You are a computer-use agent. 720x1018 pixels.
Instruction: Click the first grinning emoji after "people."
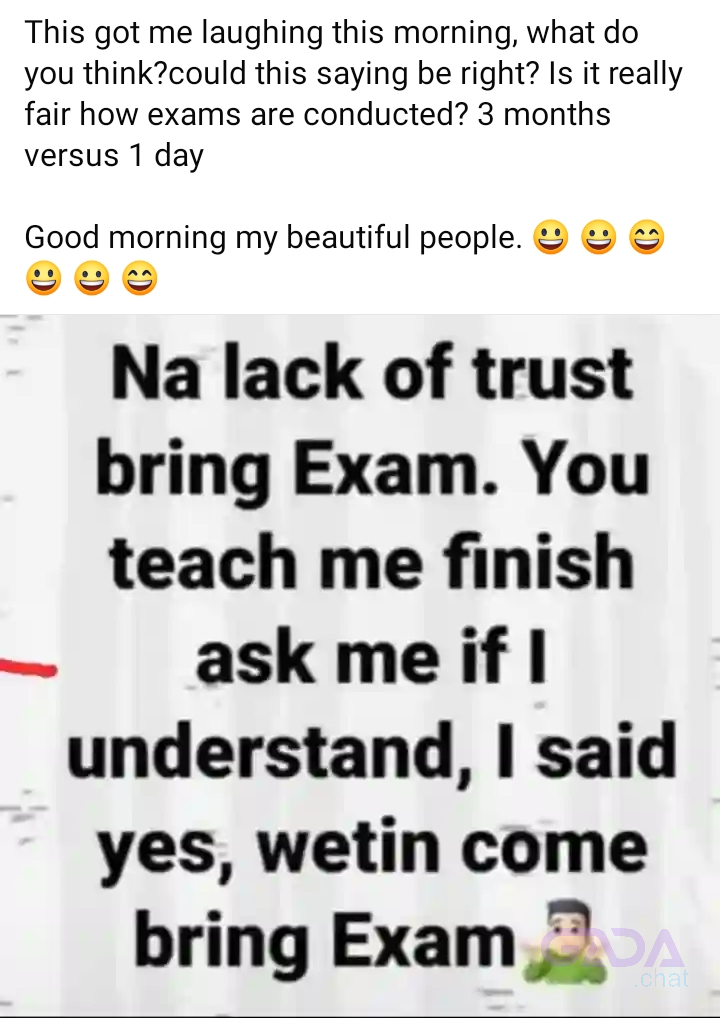click(551, 237)
